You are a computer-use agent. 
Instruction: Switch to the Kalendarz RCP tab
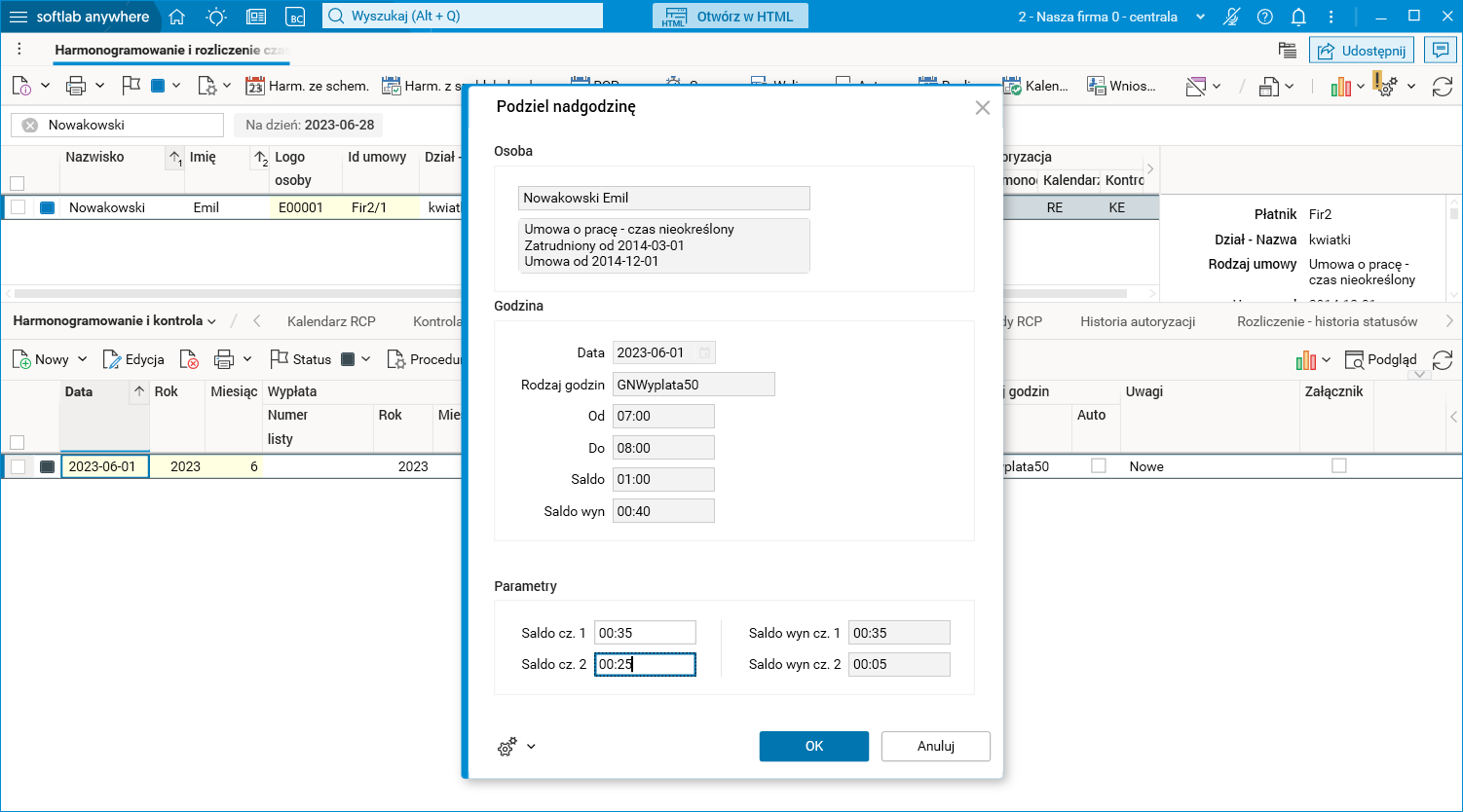tap(331, 321)
